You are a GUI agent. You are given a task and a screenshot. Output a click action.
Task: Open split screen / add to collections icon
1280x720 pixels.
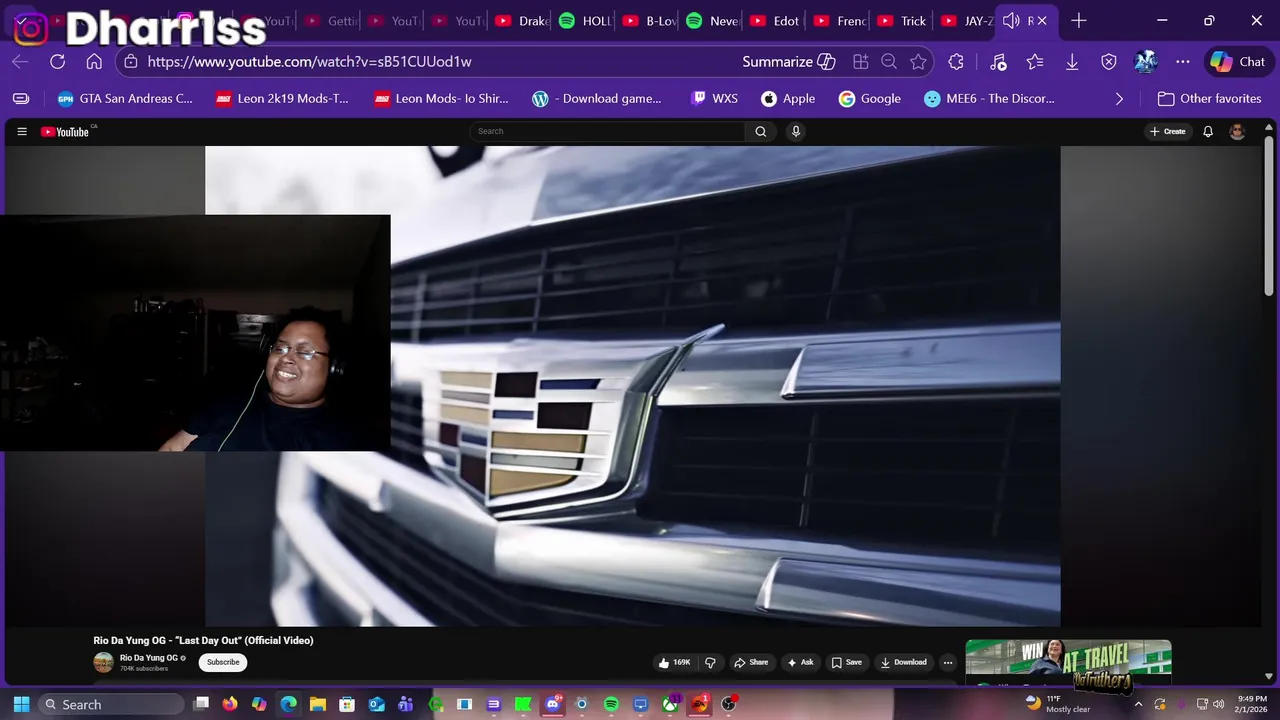[x=860, y=62]
